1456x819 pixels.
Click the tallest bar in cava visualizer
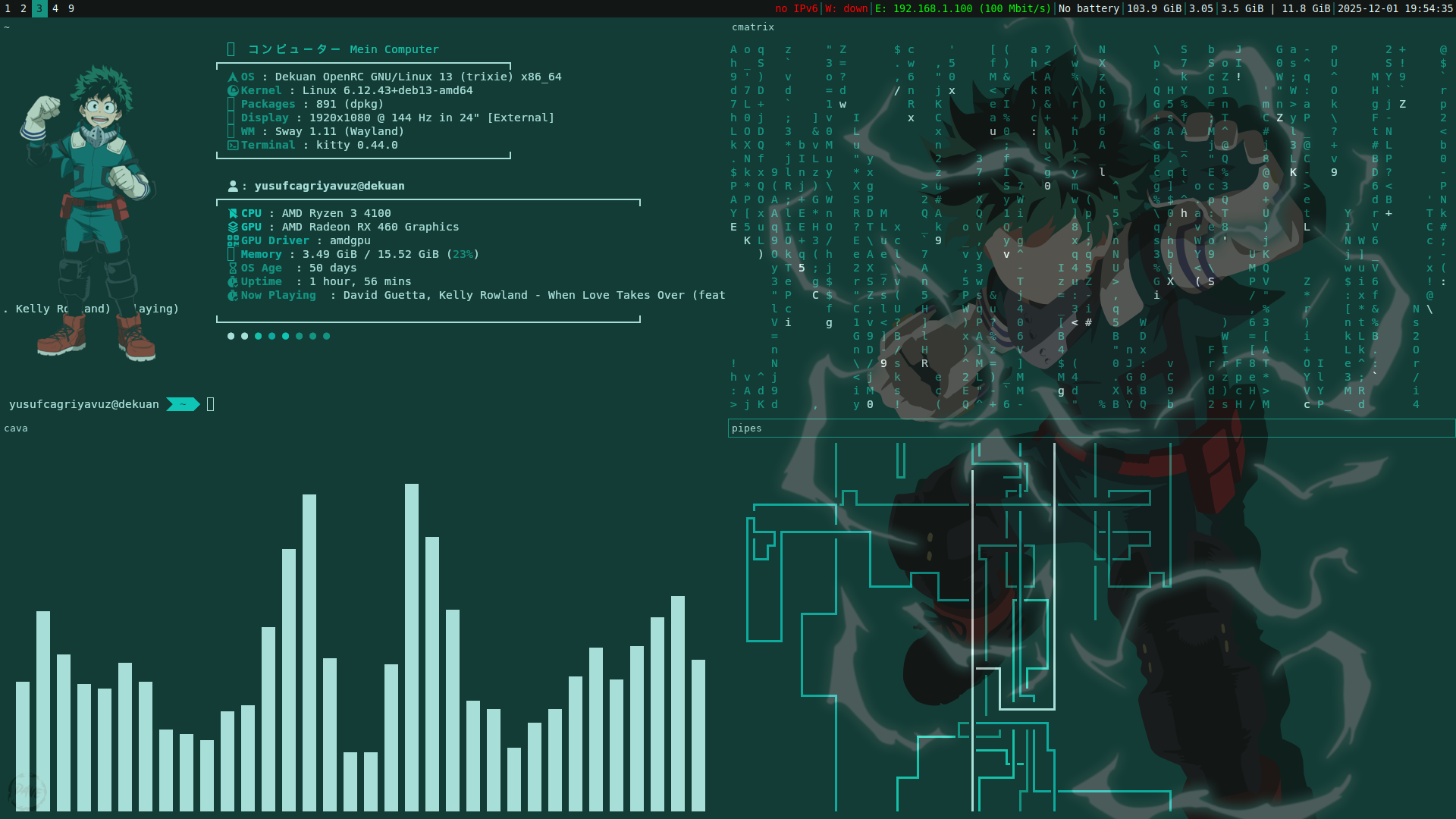pos(412,648)
